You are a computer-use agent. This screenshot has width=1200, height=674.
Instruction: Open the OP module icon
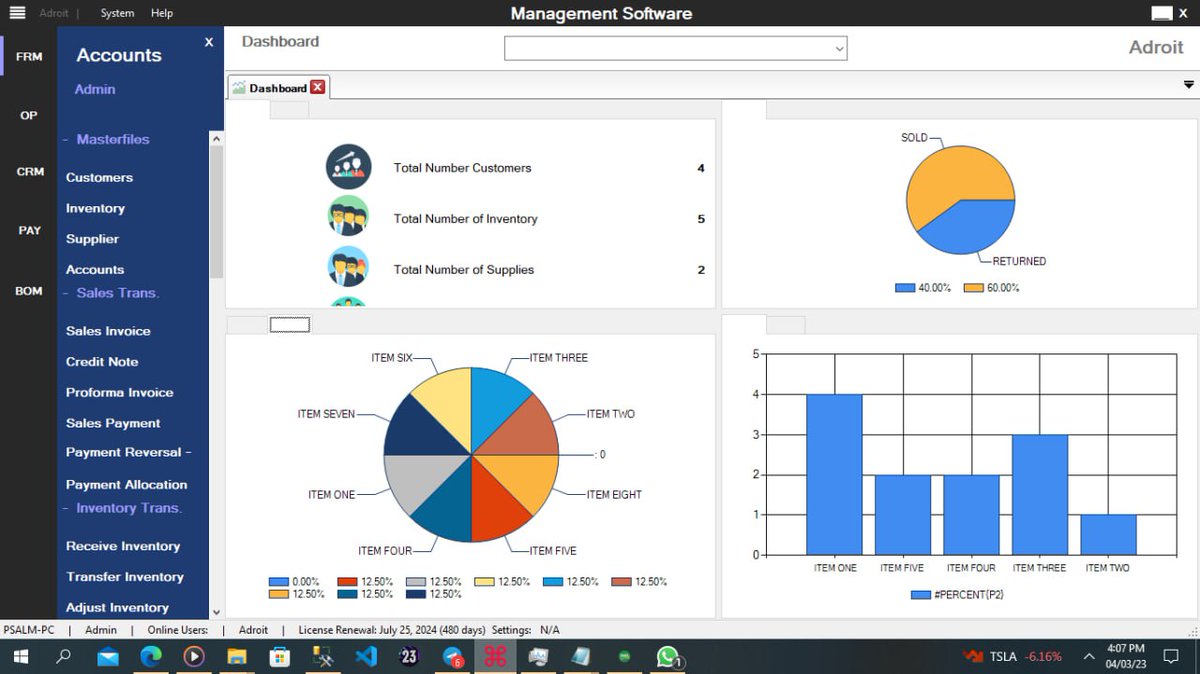pyautogui.click(x=27, y=115)
